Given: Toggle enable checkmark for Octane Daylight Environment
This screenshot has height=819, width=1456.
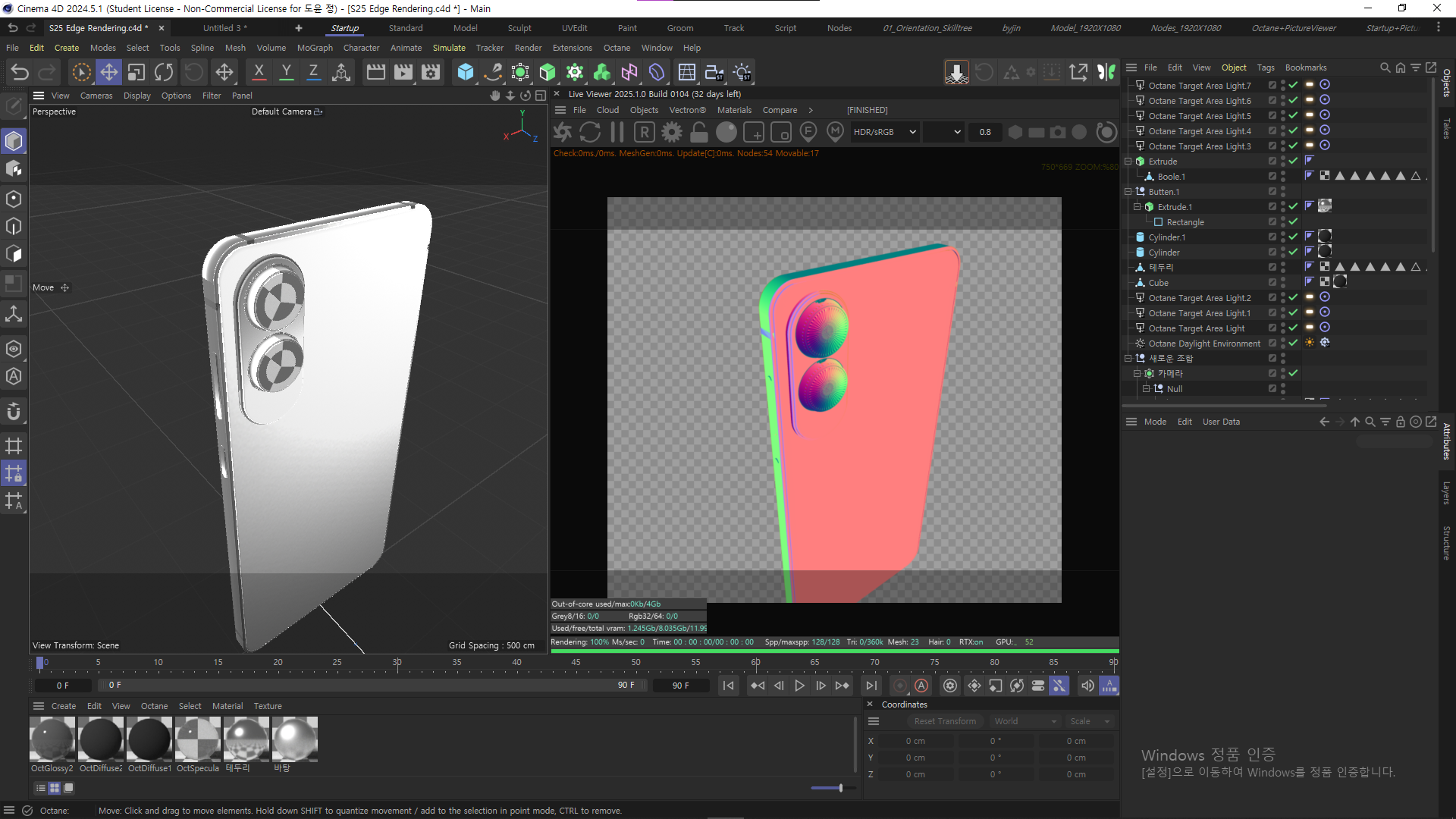Looking at the screenshot, I should tap(1293, 343).
